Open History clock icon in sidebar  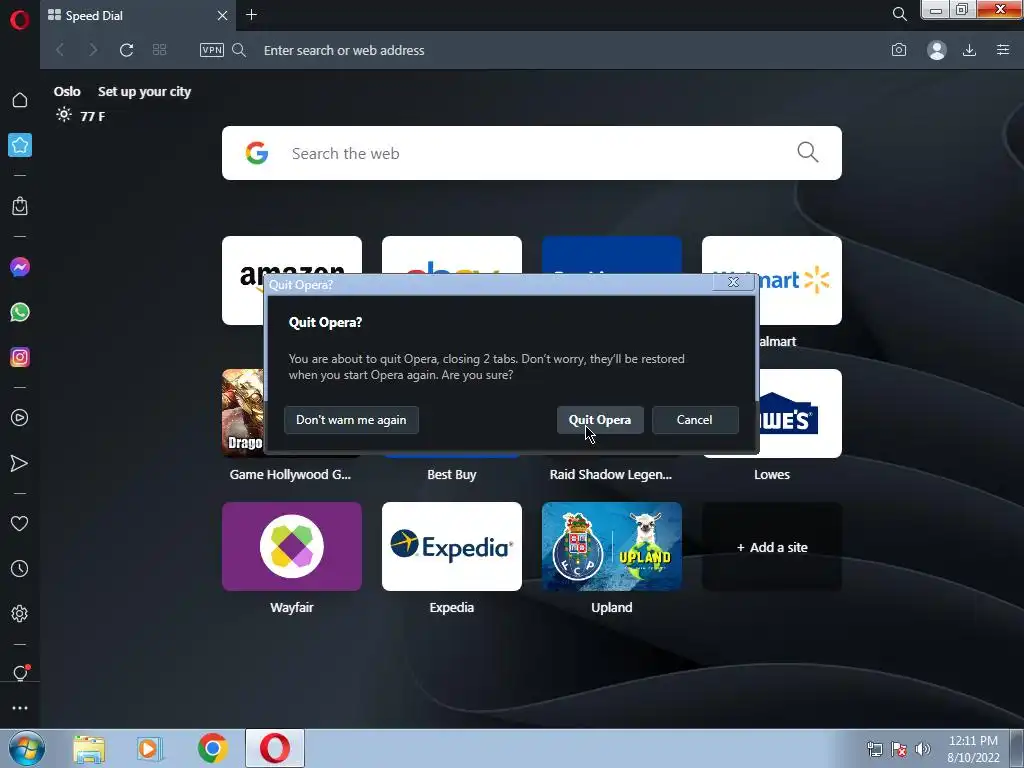[x=20, y=569]
